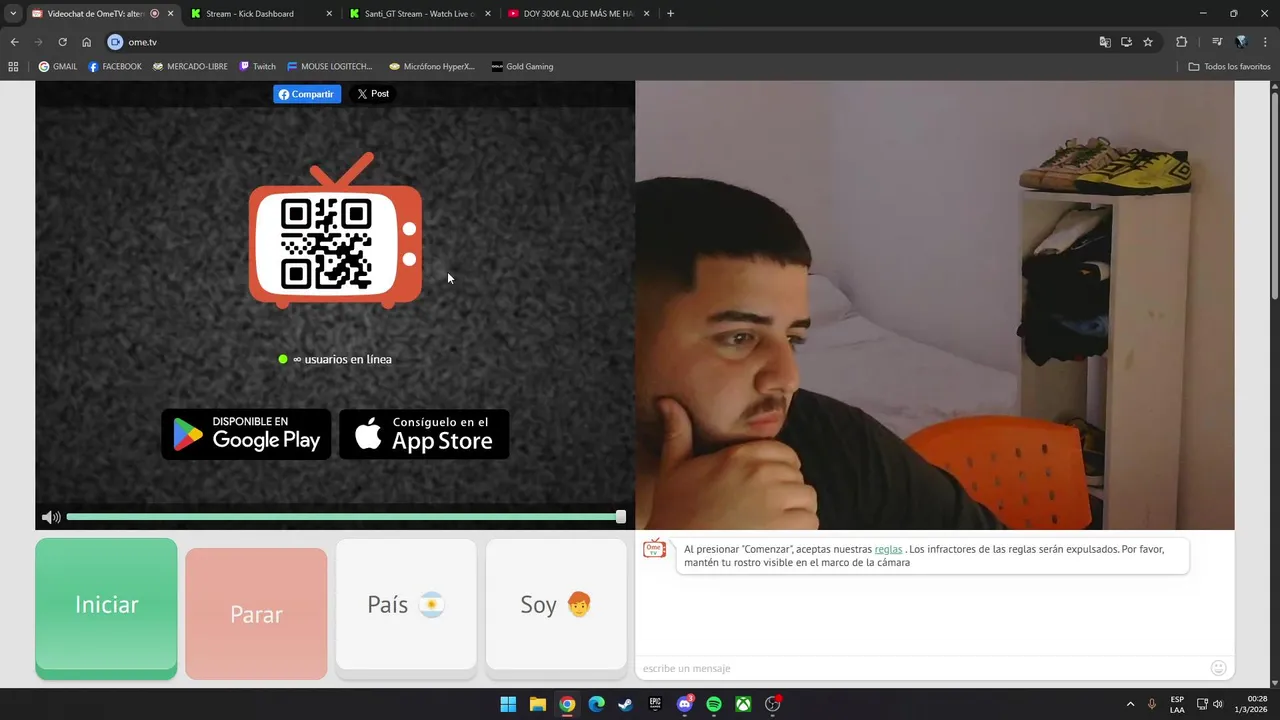Screen dimensions: 1280x720
Task: Click the local webcam video preview
Action: point(934,305)
